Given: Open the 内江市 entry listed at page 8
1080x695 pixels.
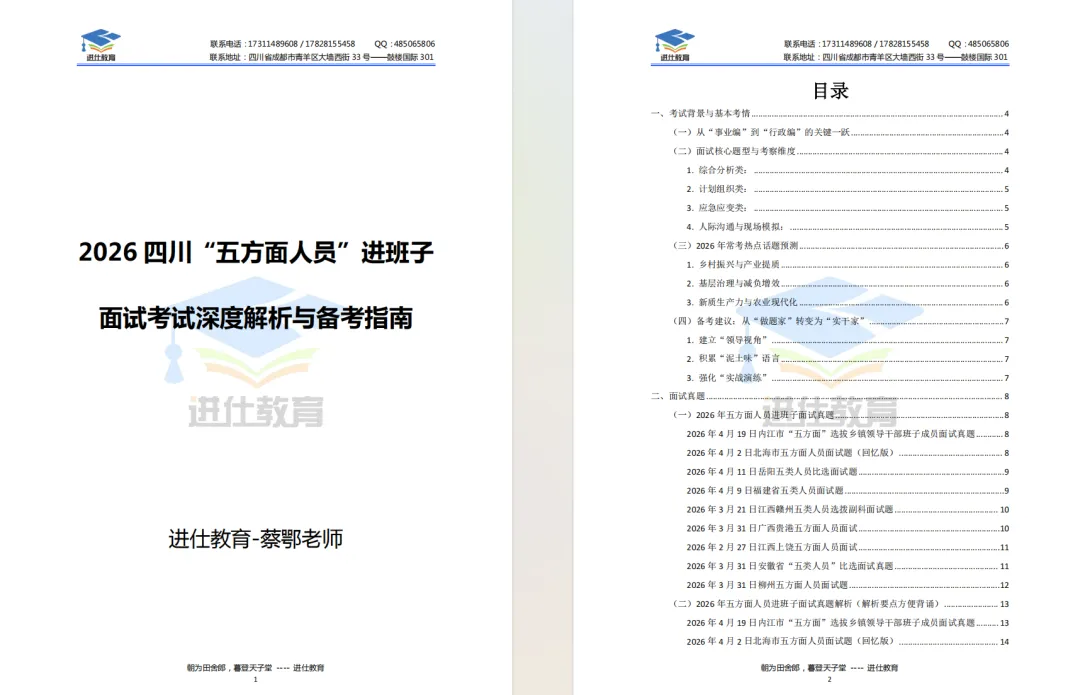Looking at the screenshot, I should tap(847, 434).
